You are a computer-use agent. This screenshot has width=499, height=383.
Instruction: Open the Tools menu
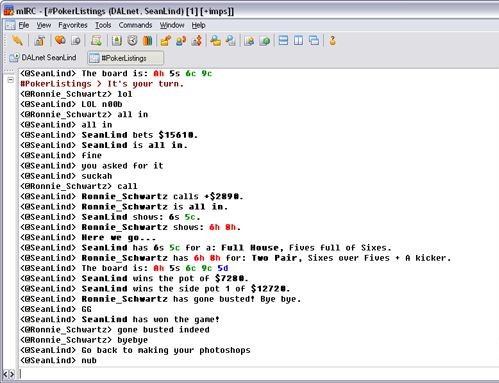pos(103,25)
